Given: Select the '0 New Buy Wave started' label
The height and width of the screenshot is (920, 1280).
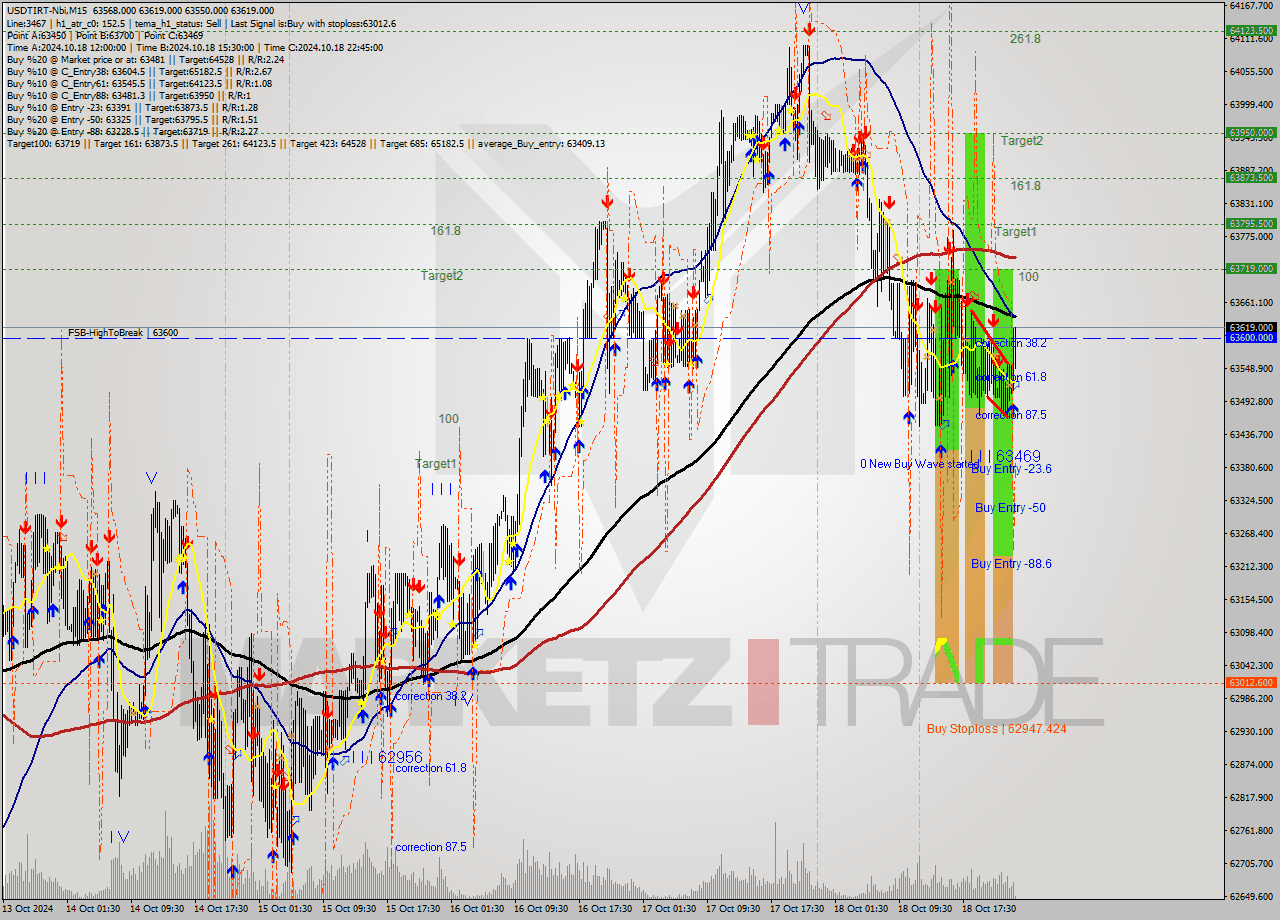Looking at the screenshot, I should [920, 464].
